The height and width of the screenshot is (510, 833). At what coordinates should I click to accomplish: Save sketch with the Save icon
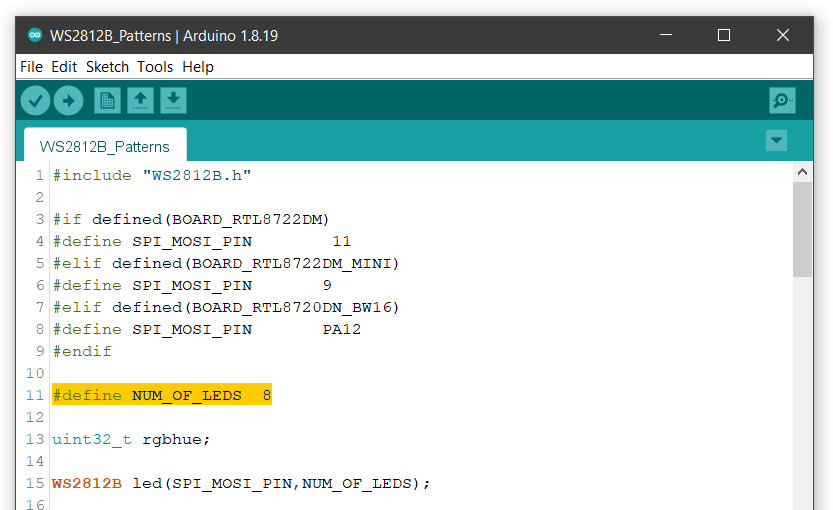click(x=173, y=100)
